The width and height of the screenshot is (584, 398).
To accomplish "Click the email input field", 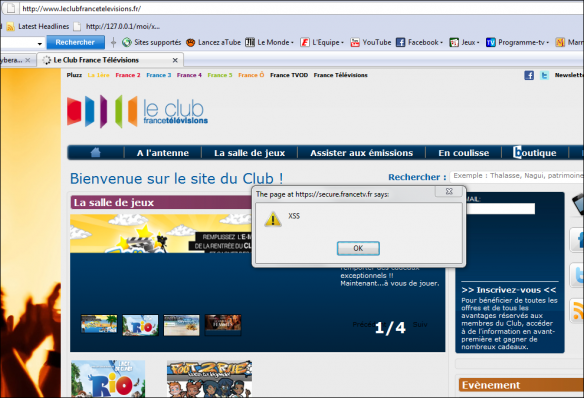I will coord(501,208).
